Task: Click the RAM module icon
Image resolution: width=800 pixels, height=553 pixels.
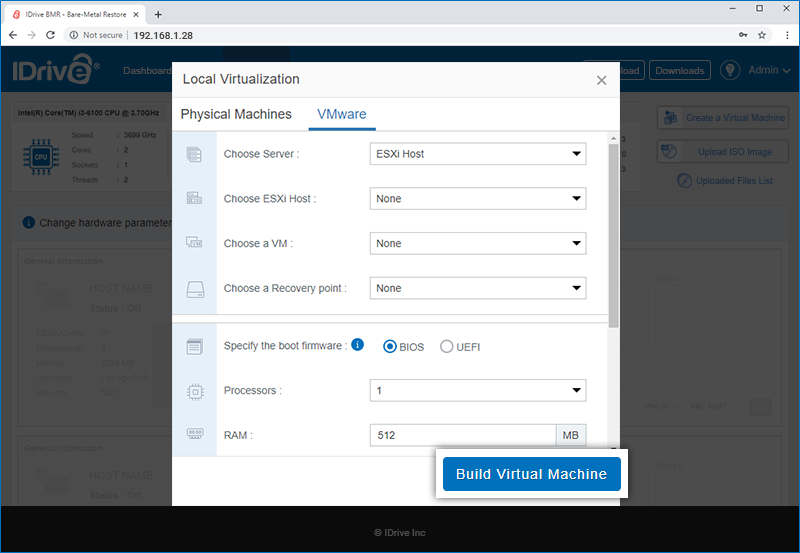Action: (x=195, y=434)
